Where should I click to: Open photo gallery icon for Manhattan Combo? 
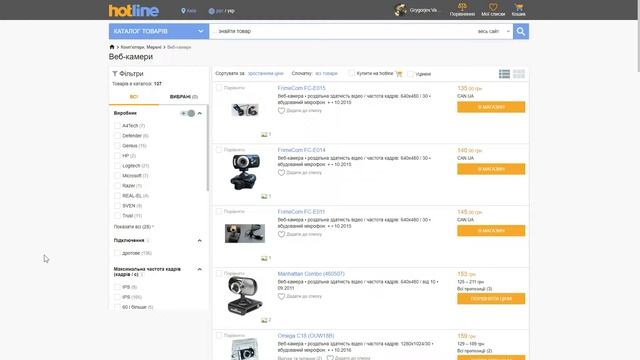[264, 320]
